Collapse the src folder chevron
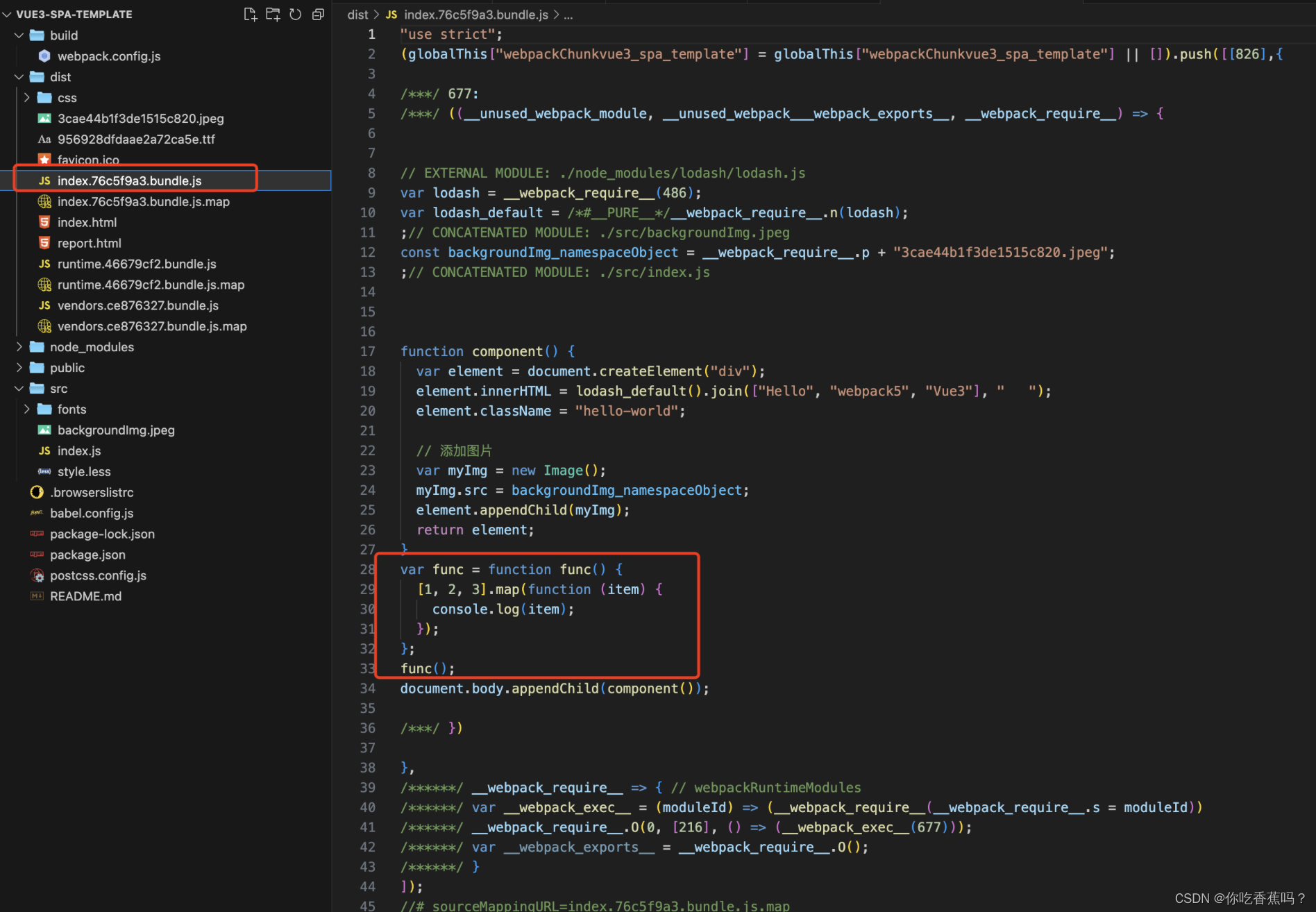This screenshot has width=1316, height=912. click(19, 389)
